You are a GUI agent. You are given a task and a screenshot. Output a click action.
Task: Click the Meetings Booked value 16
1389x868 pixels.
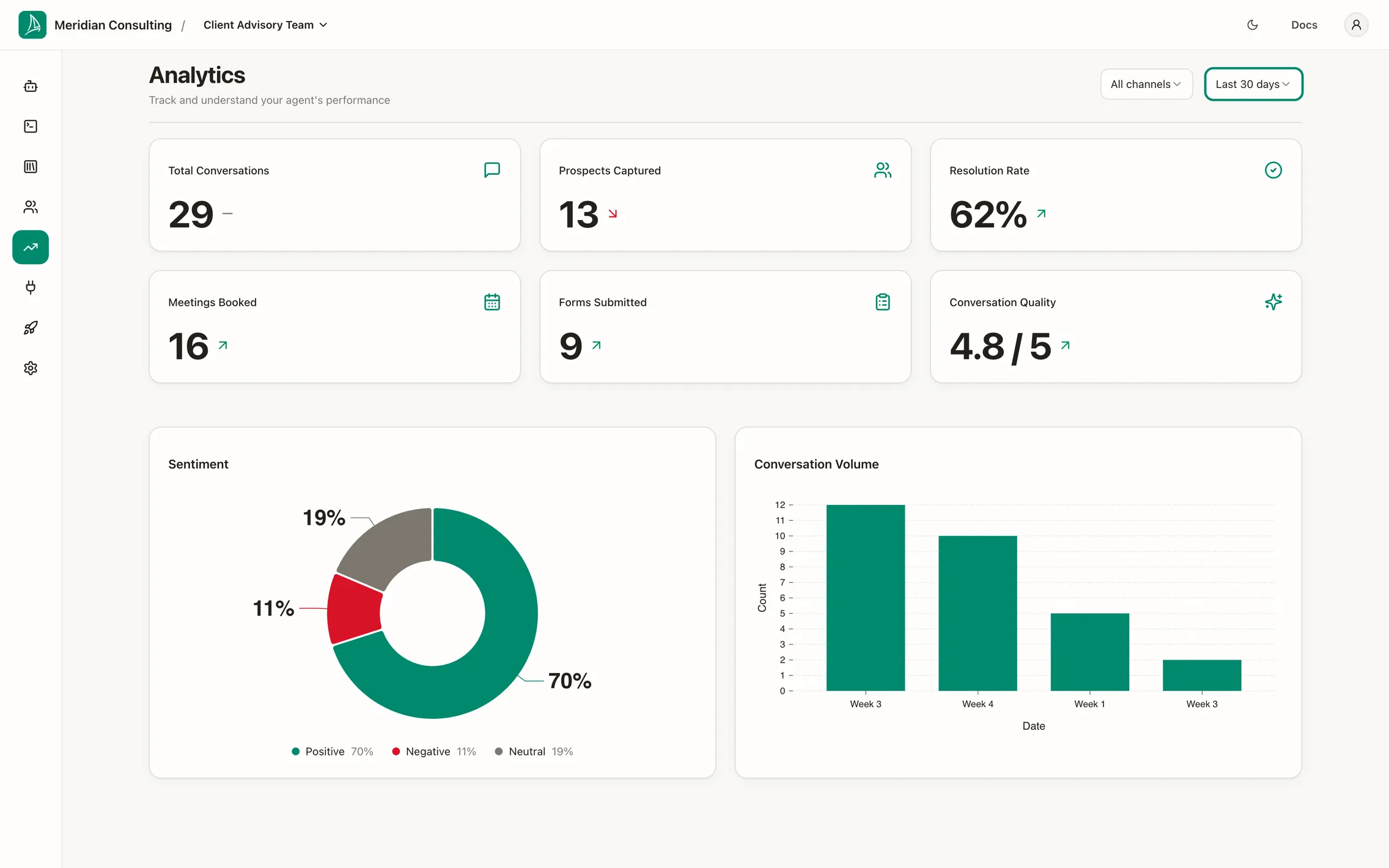tap(188, 347)
